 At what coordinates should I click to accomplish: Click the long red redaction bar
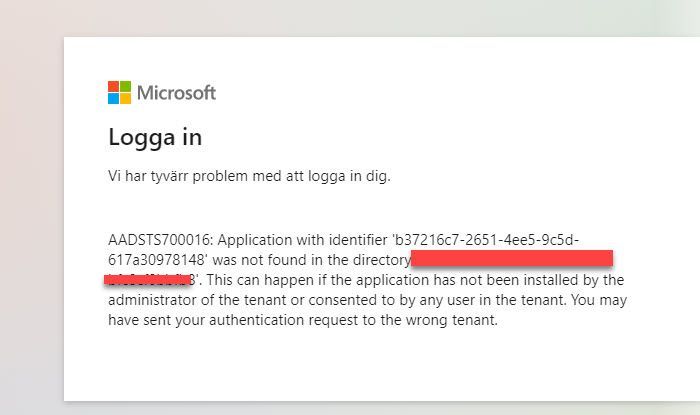[x=511, y=259]
